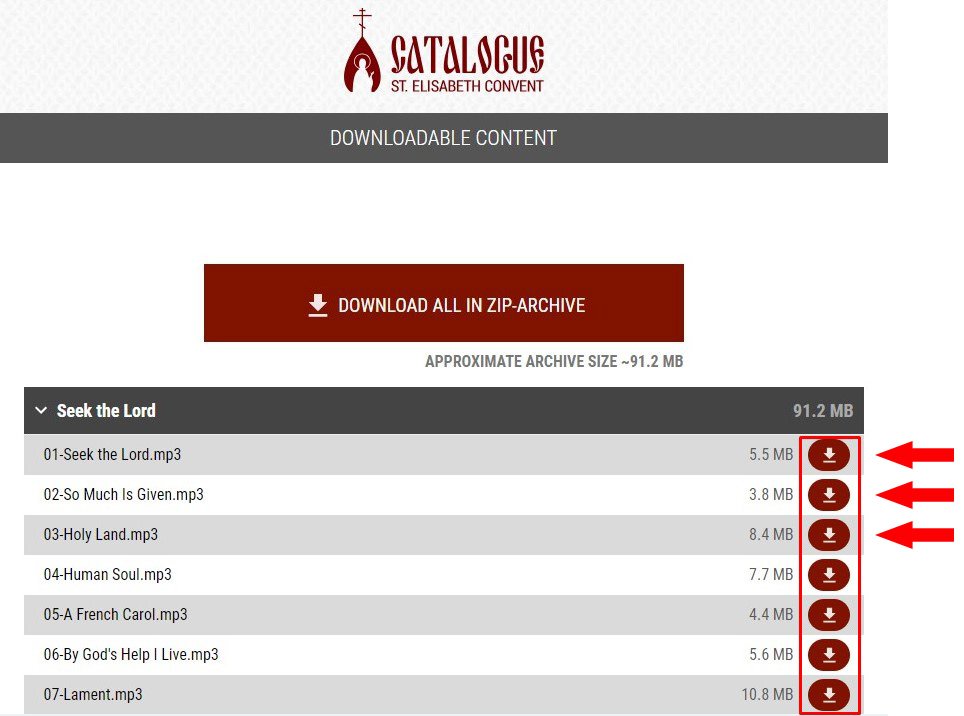
Task: Select the file name 06-By God's Help I Live.mp3
Action: (x=131, y=654)
